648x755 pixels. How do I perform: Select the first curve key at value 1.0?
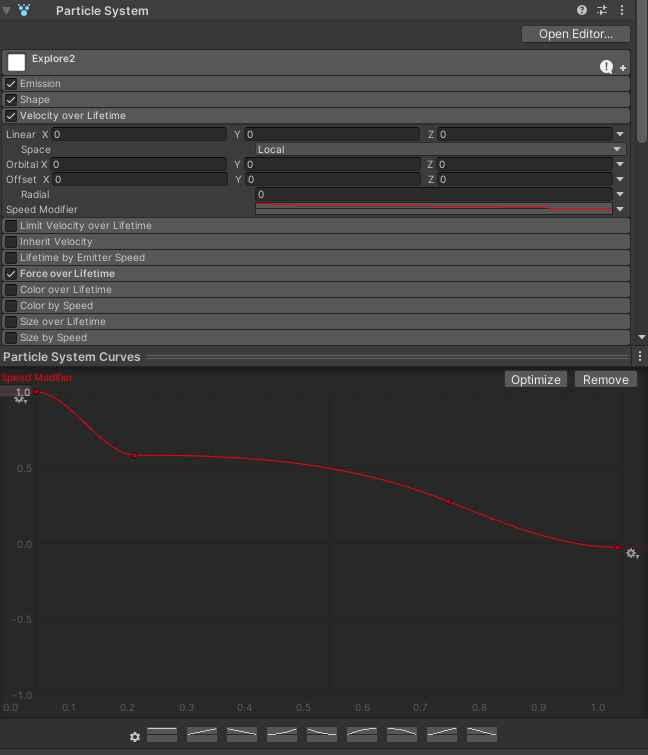[37, 391]
